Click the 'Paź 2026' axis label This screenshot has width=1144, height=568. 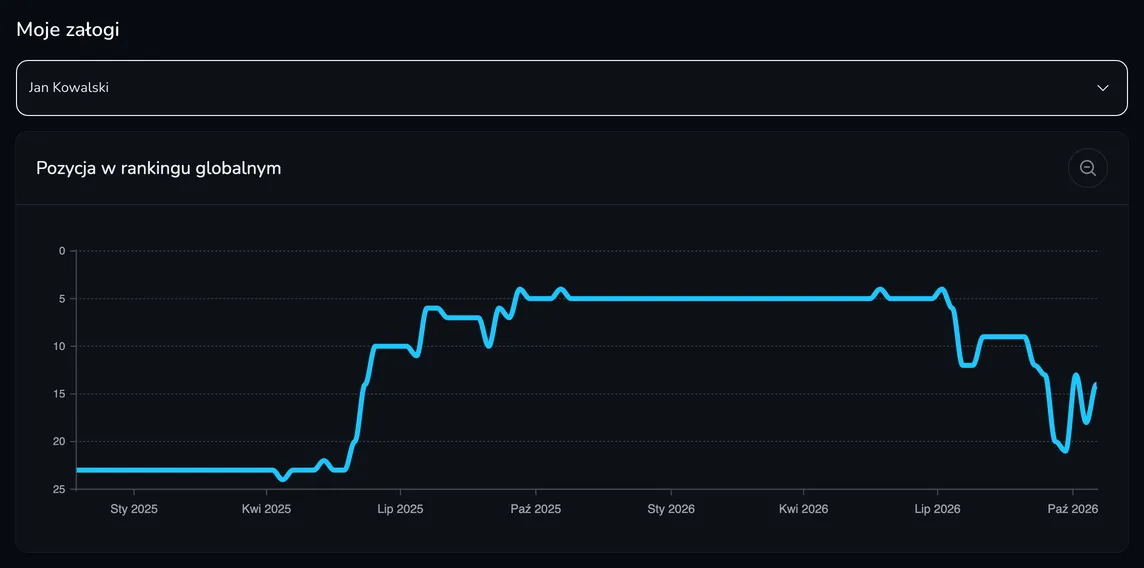tap(1072, 509)
